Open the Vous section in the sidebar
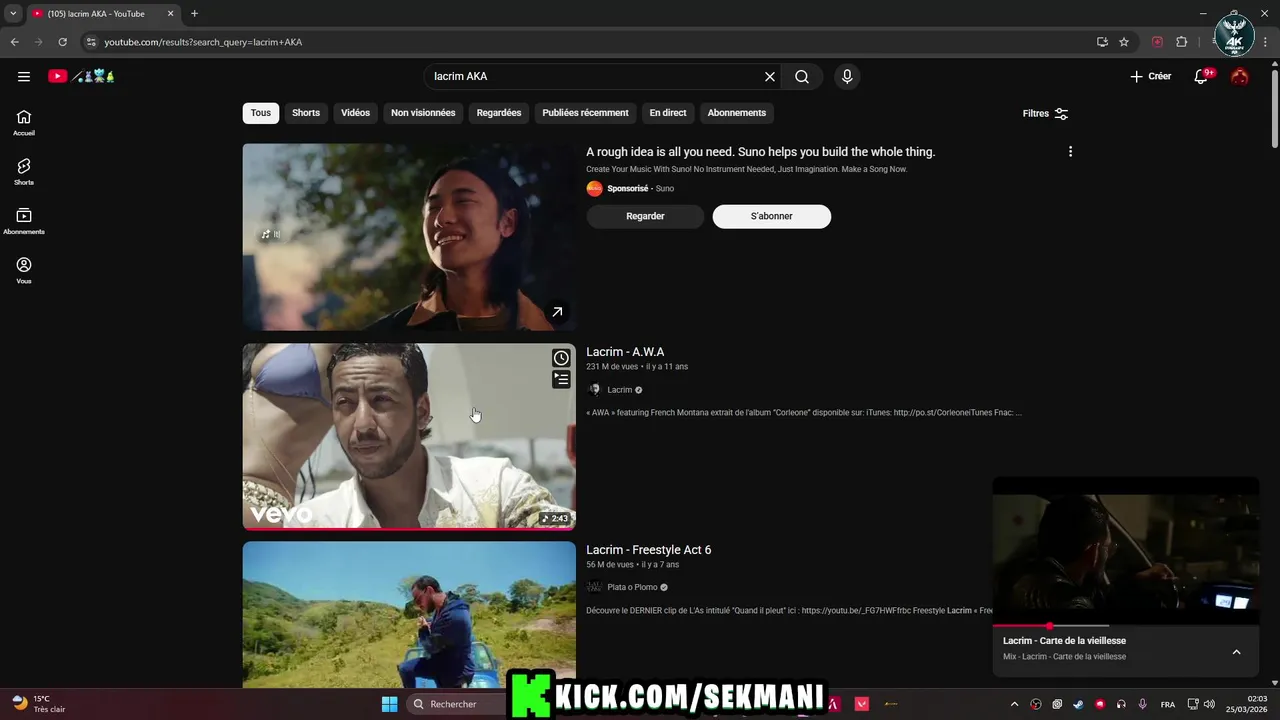The width and height of the screenshot is (1280, 720). tap(24, 270)
